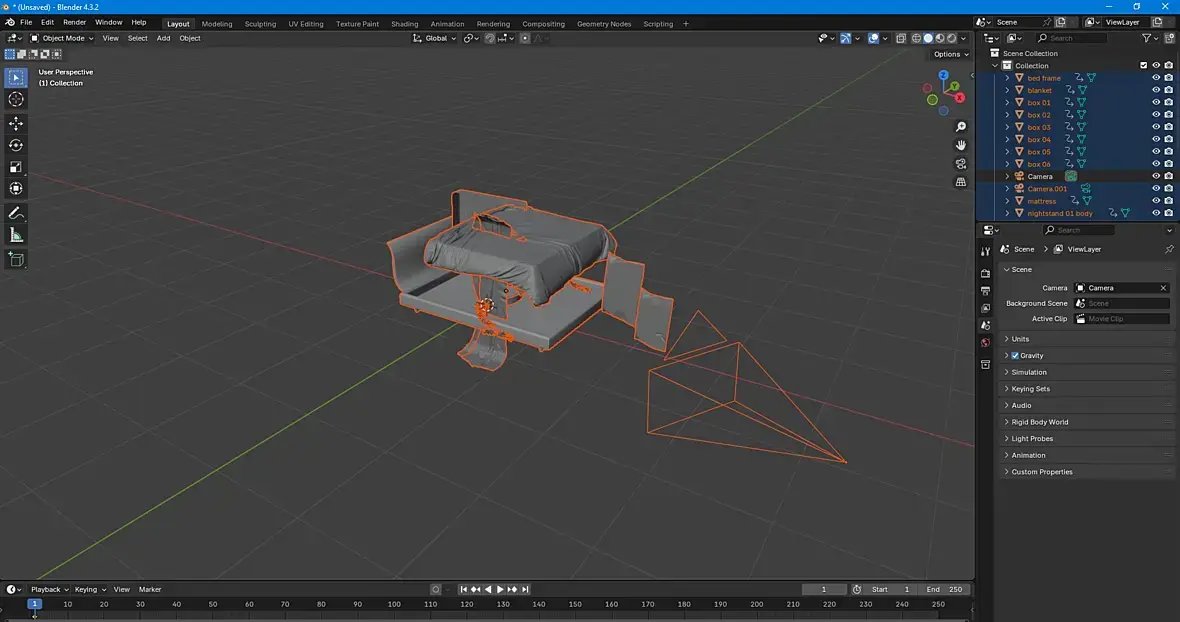The image size is (1180, 622).
Task: Toggle X-ray display in viewport header
Action: tap(901, 38)
